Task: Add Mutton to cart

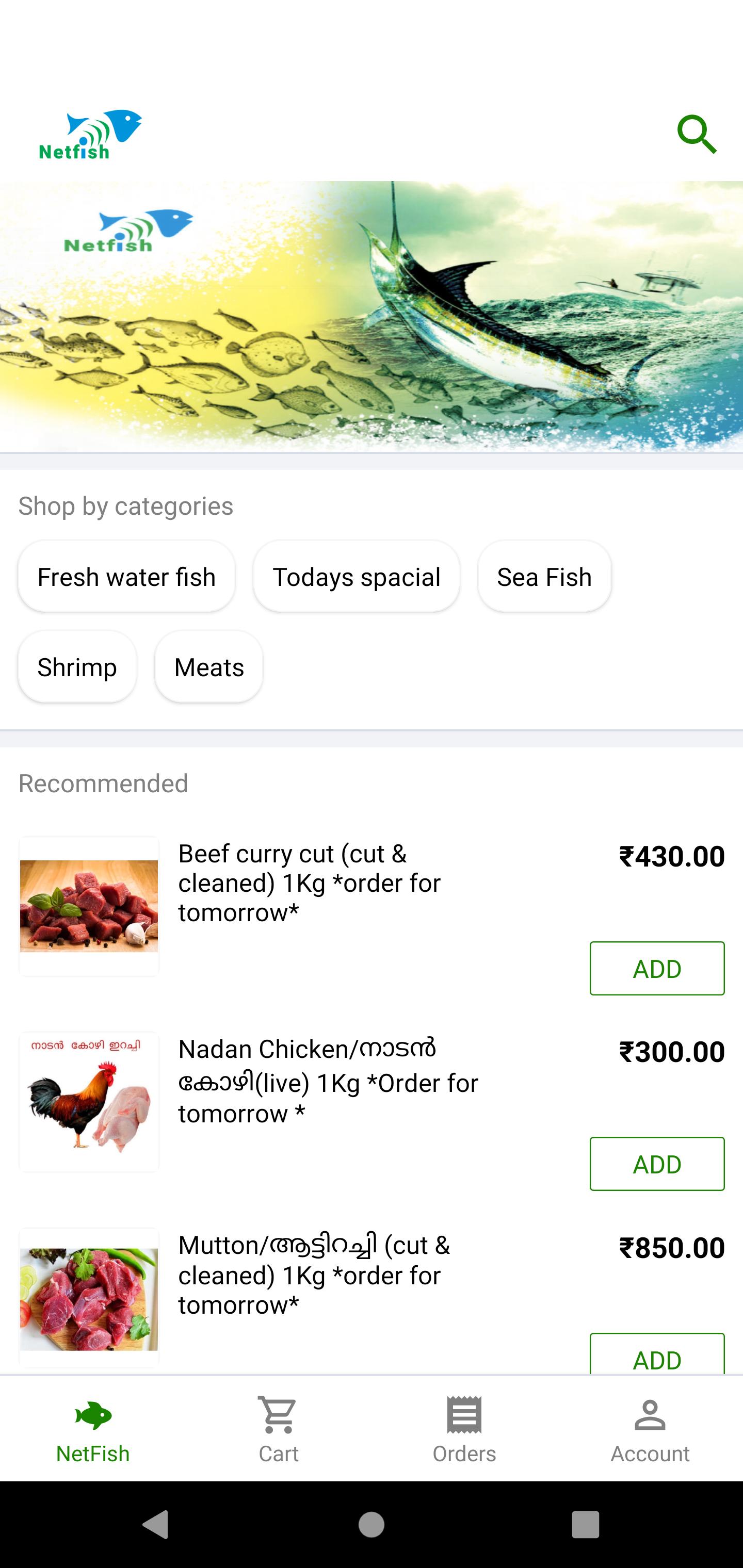Action: tap(657, 1355)
